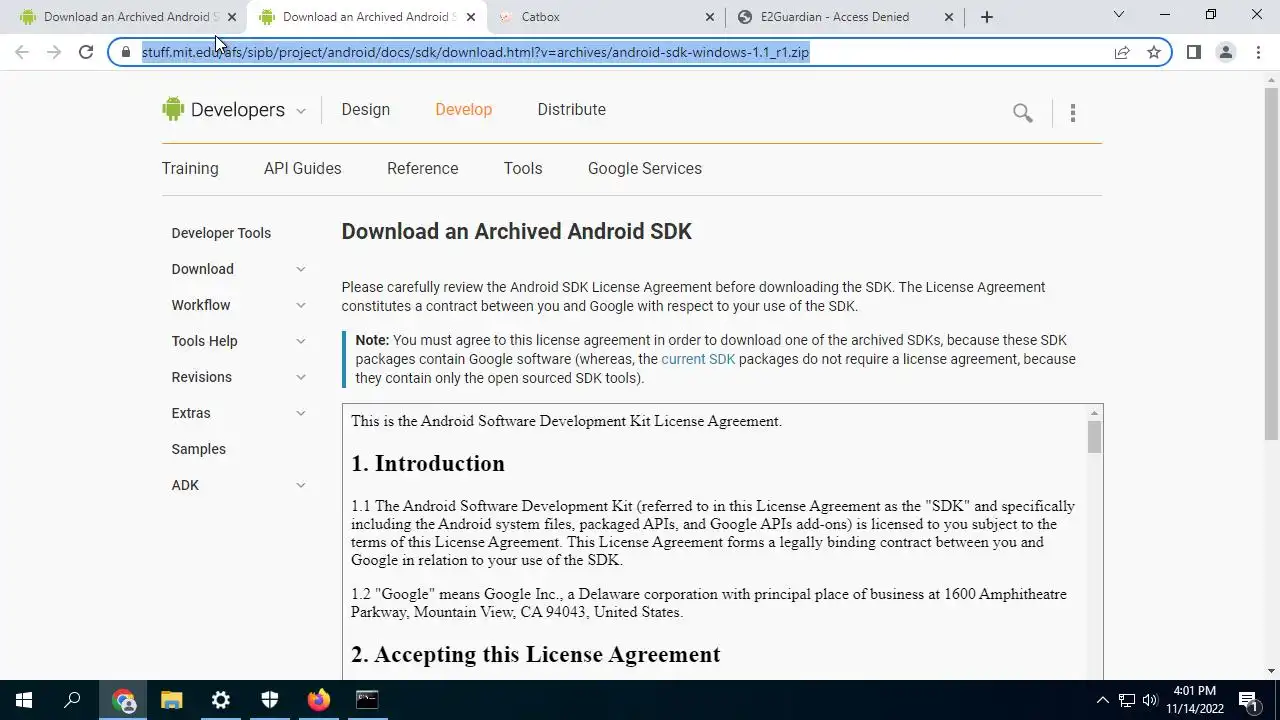The width and height of the screenshot is (1280, 720).
Task: Open File Explorer from the taskbar
Action: pos(172,700)
